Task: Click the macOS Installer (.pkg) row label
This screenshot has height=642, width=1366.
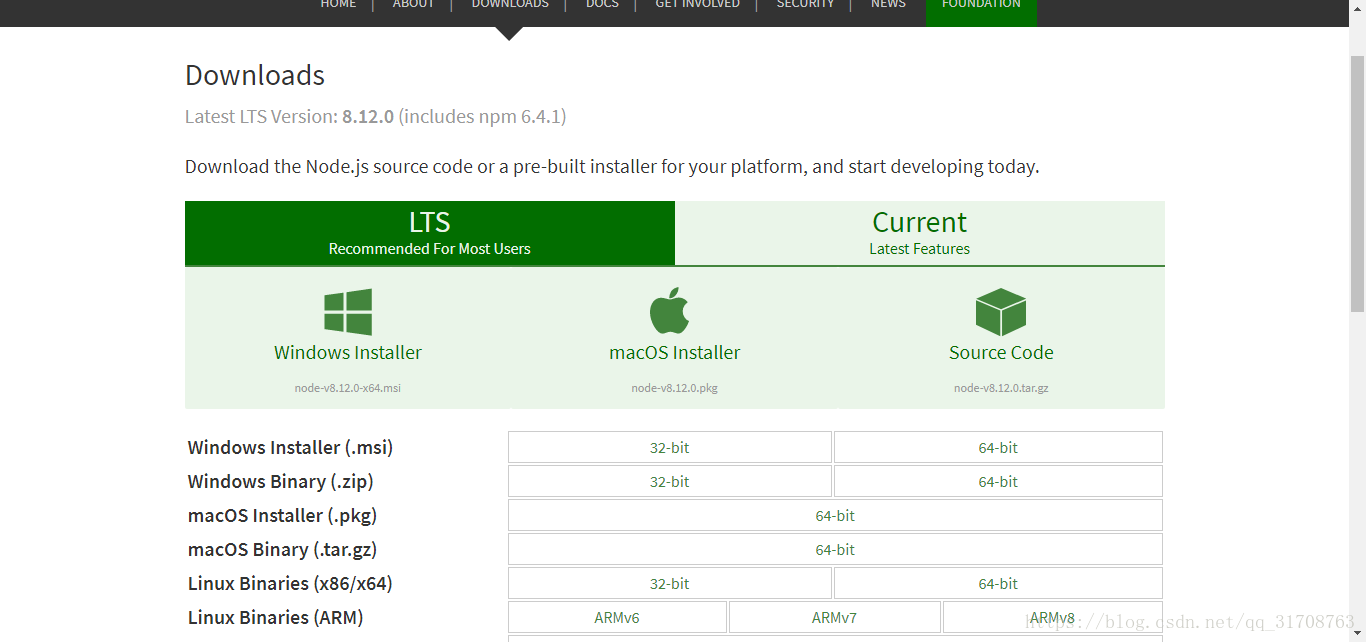Action: coord(282,515)
